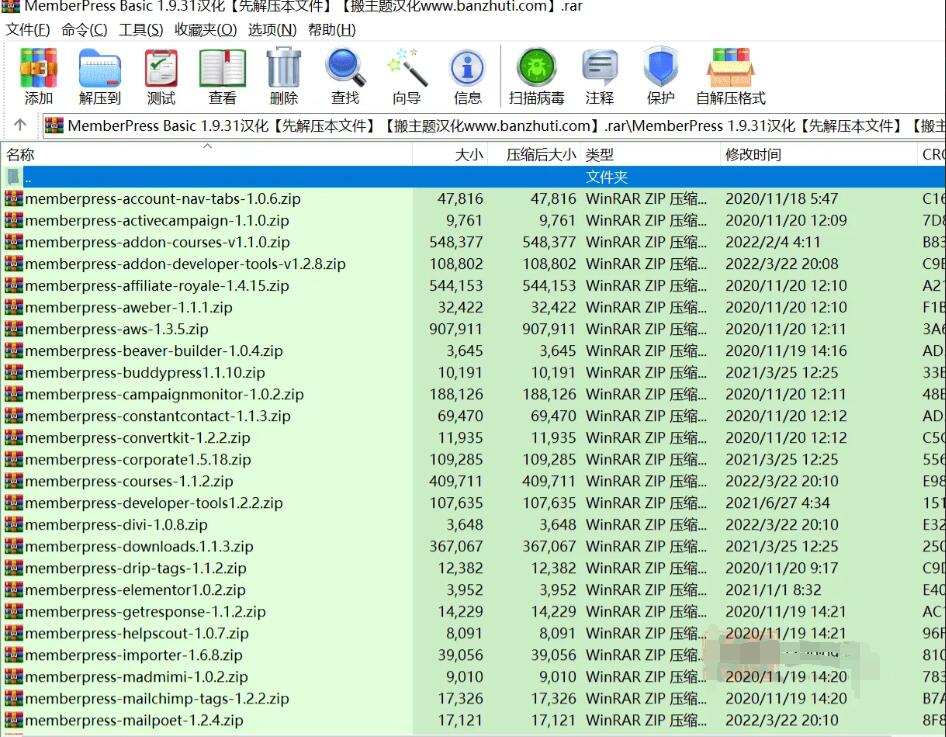
Task: Click icon of memberpress-divi-1.0.8.zip
Action: (13, 524)
